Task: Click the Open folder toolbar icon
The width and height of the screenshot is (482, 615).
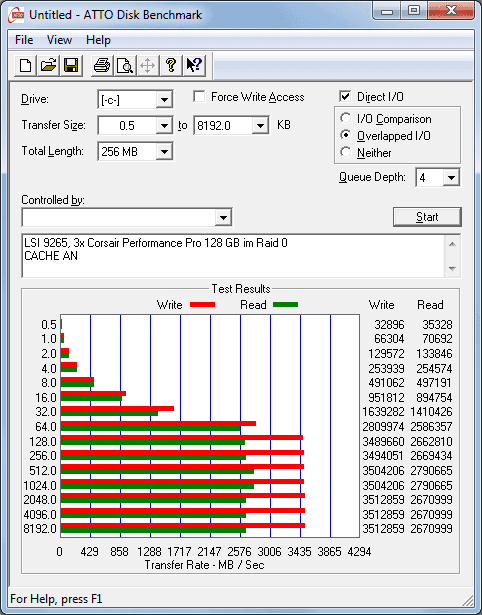Action: (x=48, y=65)
